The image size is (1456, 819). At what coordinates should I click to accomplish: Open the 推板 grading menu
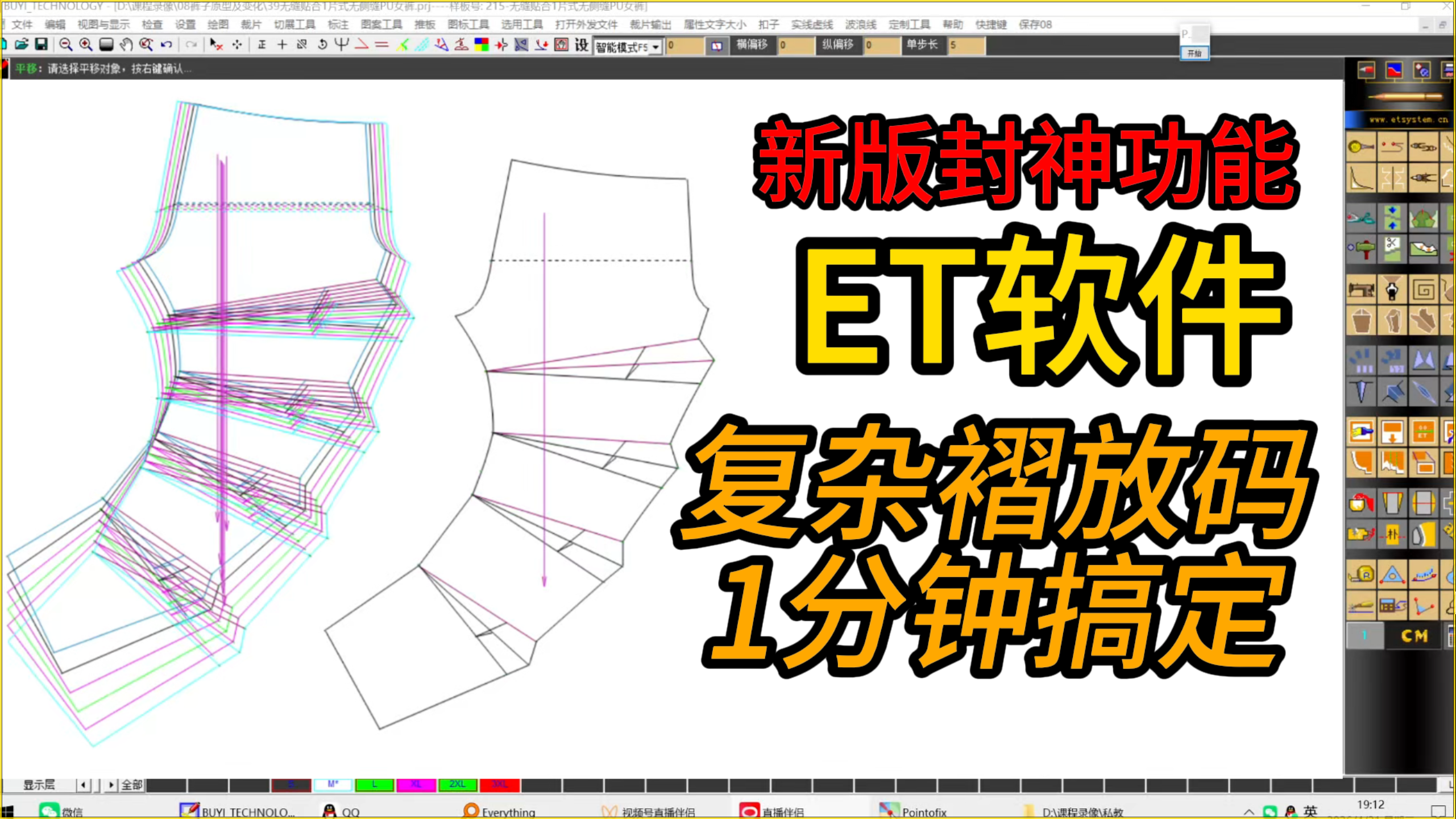click(x=426, y=24)
